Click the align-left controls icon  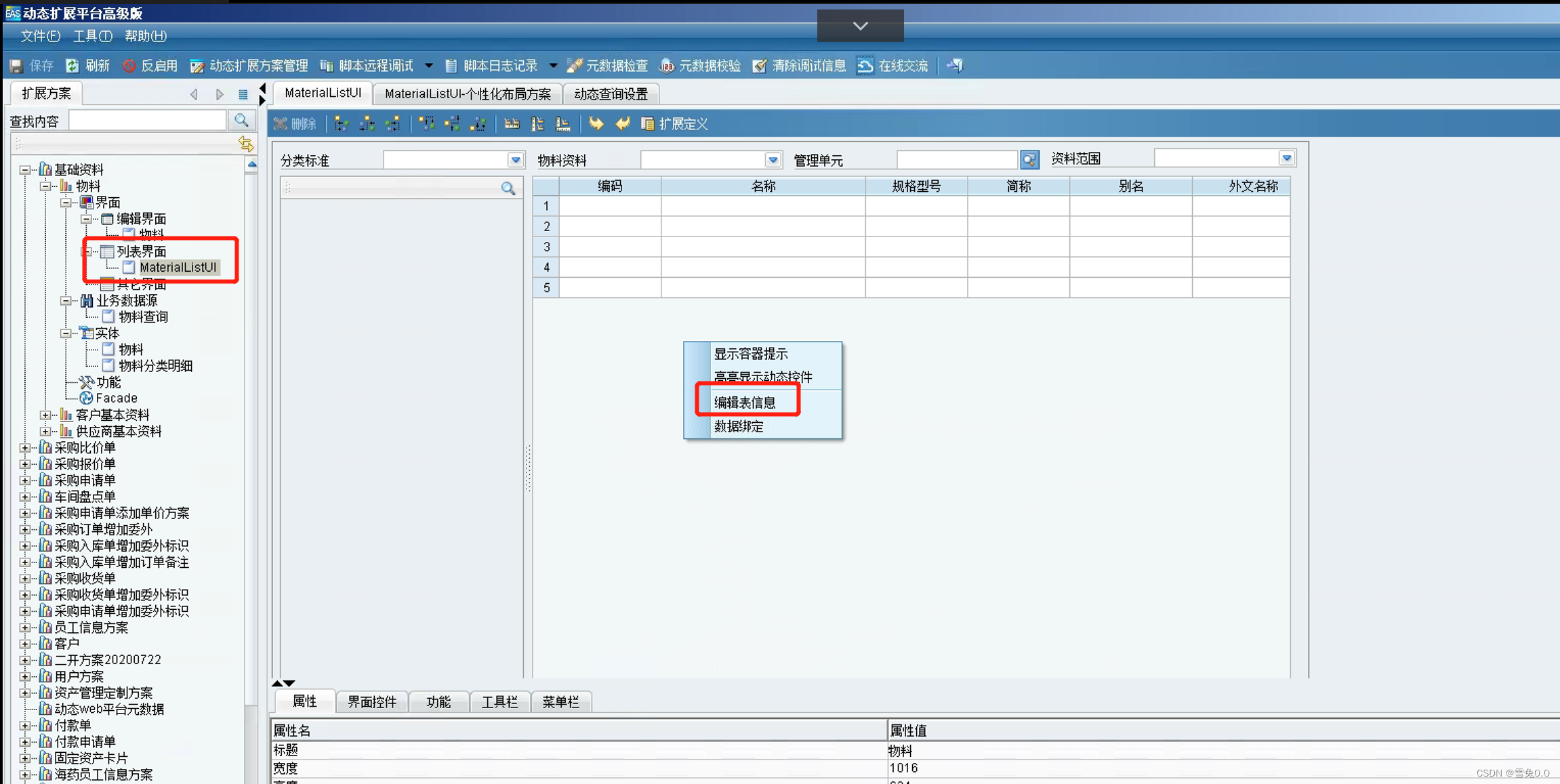342,124
